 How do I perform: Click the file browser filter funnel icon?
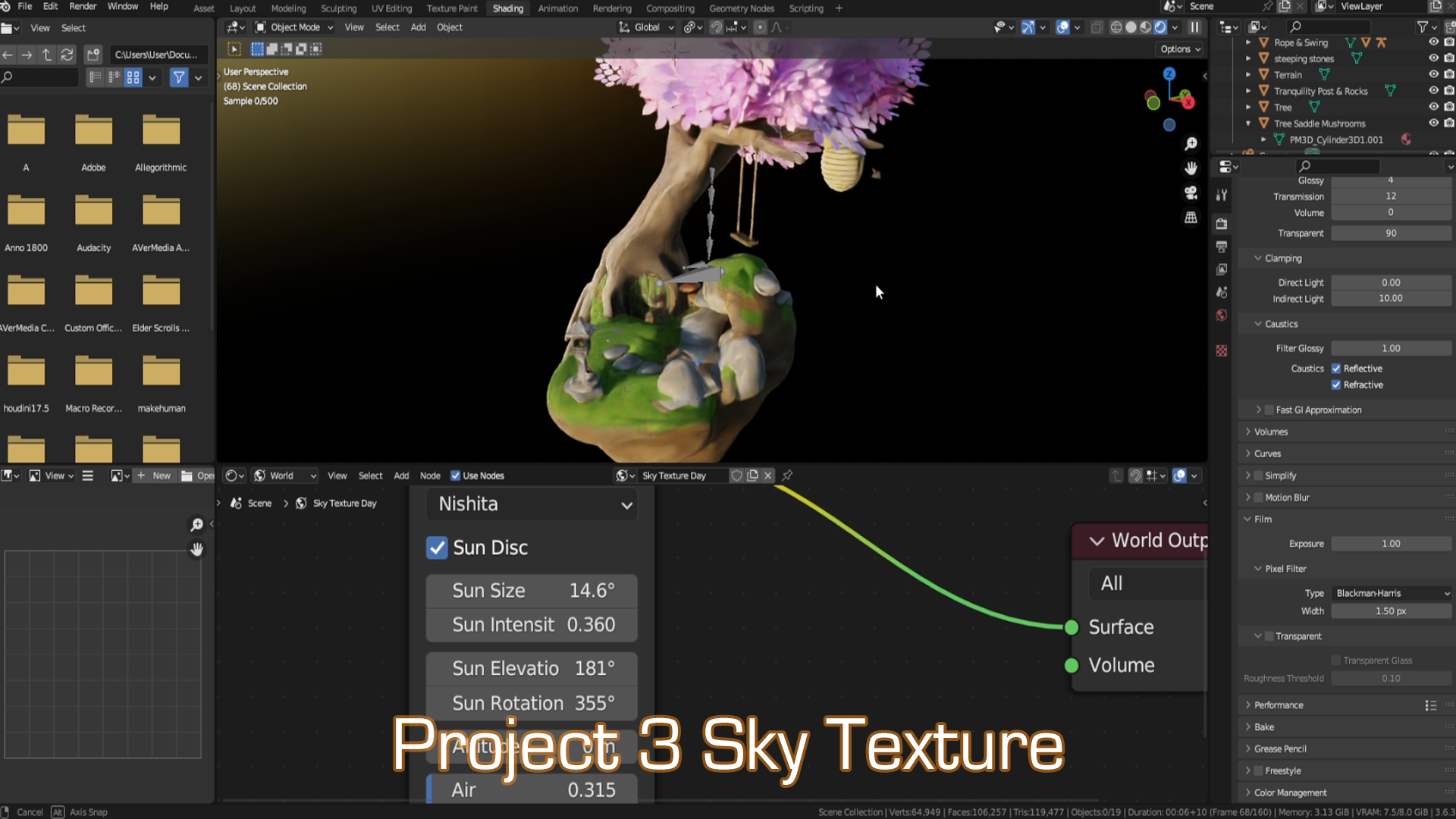pyautogui.click(x=179, y=77)
